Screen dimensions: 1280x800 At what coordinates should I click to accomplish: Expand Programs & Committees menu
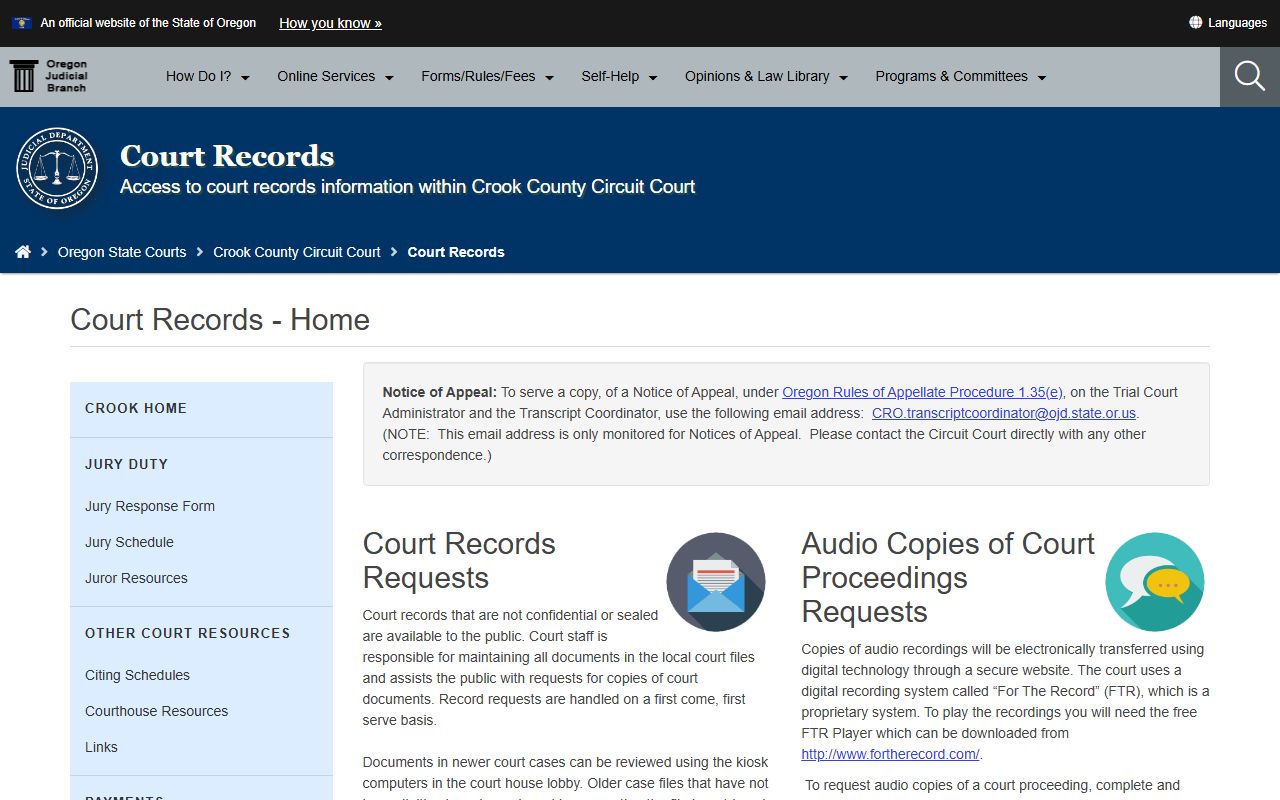(x=961, y=76)
